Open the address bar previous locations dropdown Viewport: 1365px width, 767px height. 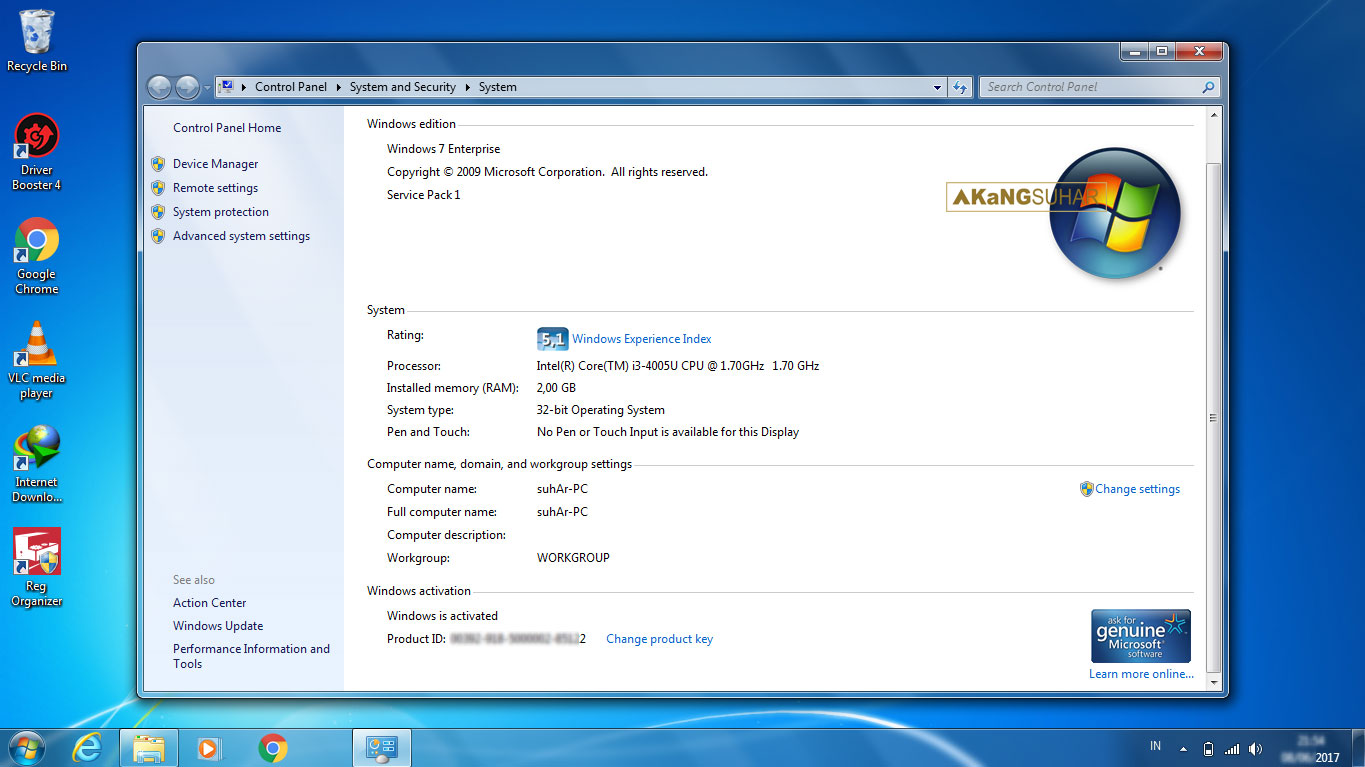point(937,87)
